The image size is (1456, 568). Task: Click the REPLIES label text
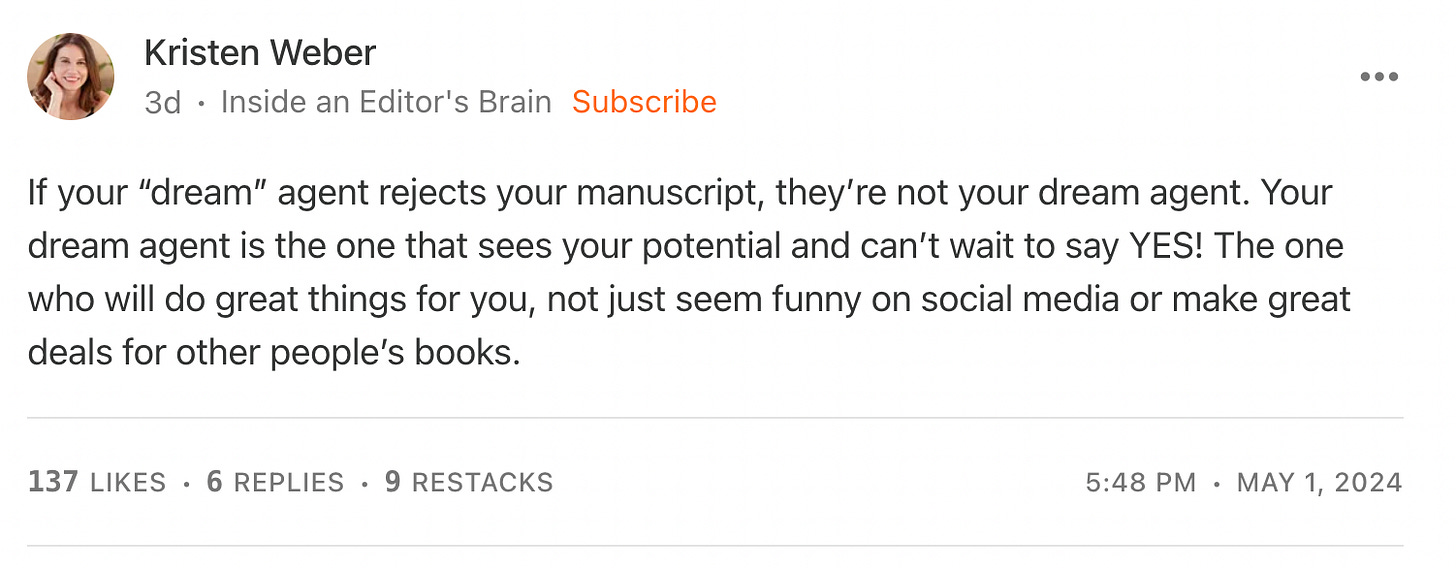289,482
